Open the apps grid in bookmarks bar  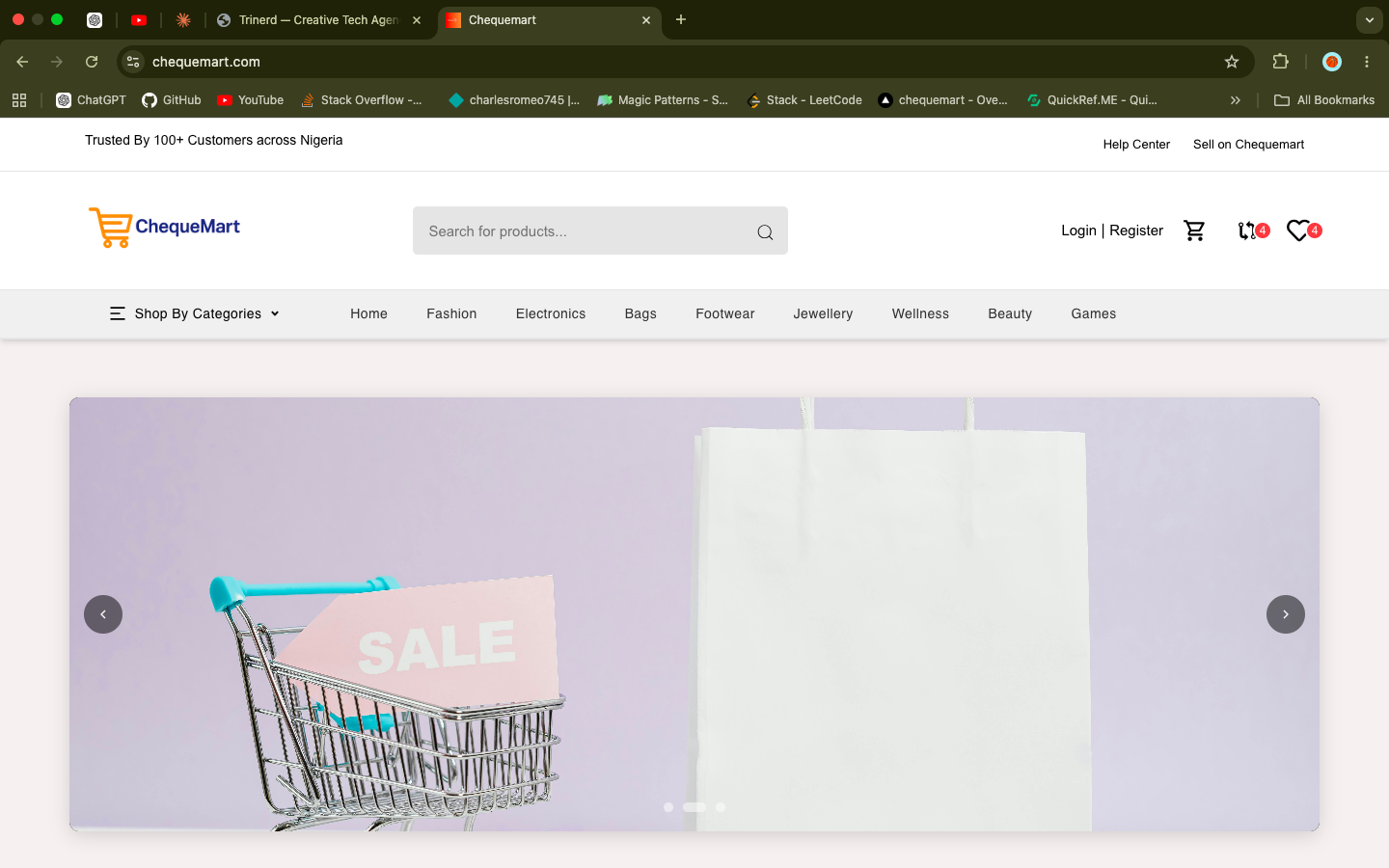click(19, 100)
